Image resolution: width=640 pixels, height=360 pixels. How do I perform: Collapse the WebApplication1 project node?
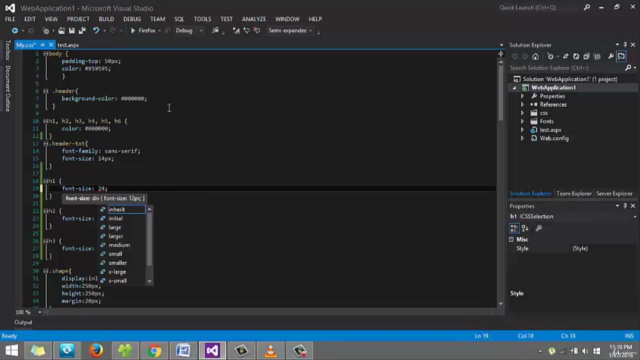[x=514, y=88]
